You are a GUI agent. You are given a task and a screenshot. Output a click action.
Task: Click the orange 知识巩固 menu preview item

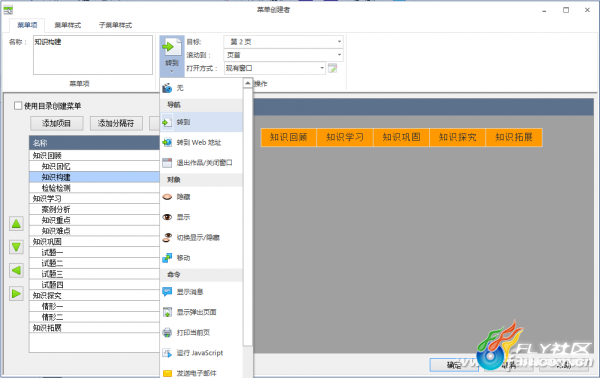tap(401, 137)
